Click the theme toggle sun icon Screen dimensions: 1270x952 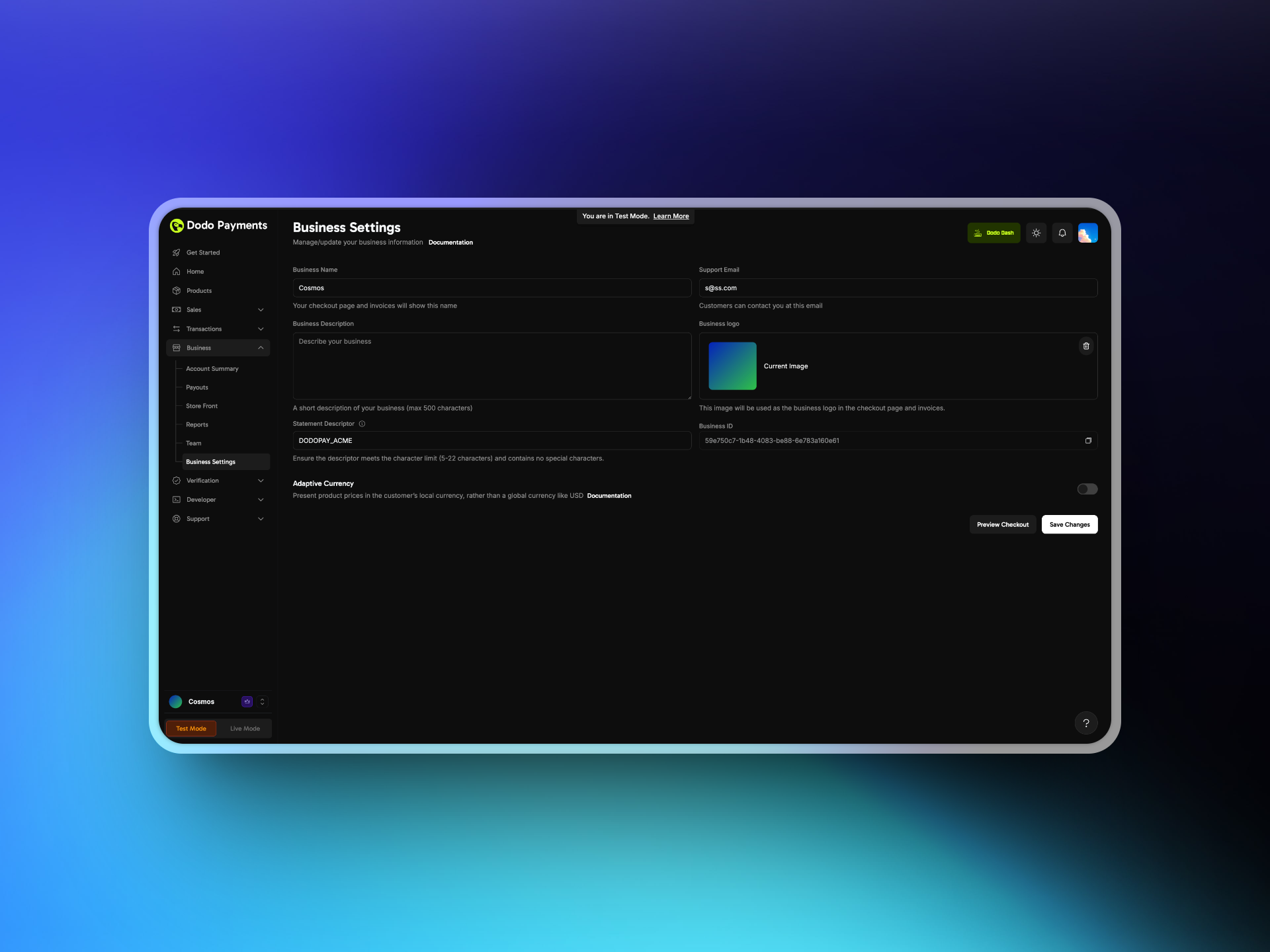tap(1036, 233)
